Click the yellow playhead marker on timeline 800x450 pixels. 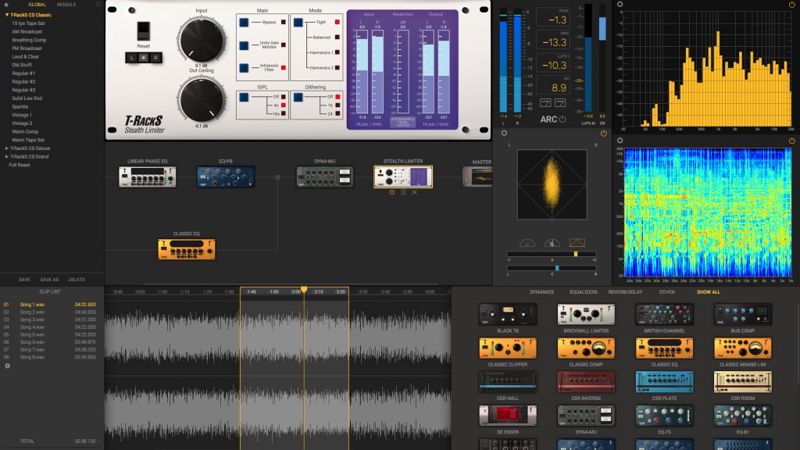[304, 290]
